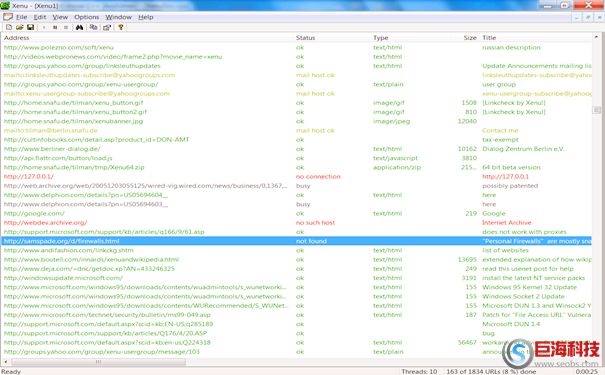Select the http://webdev.archive.org/ row
The height and width of the screenshot is (375, 605).
(x=296, y=223)
